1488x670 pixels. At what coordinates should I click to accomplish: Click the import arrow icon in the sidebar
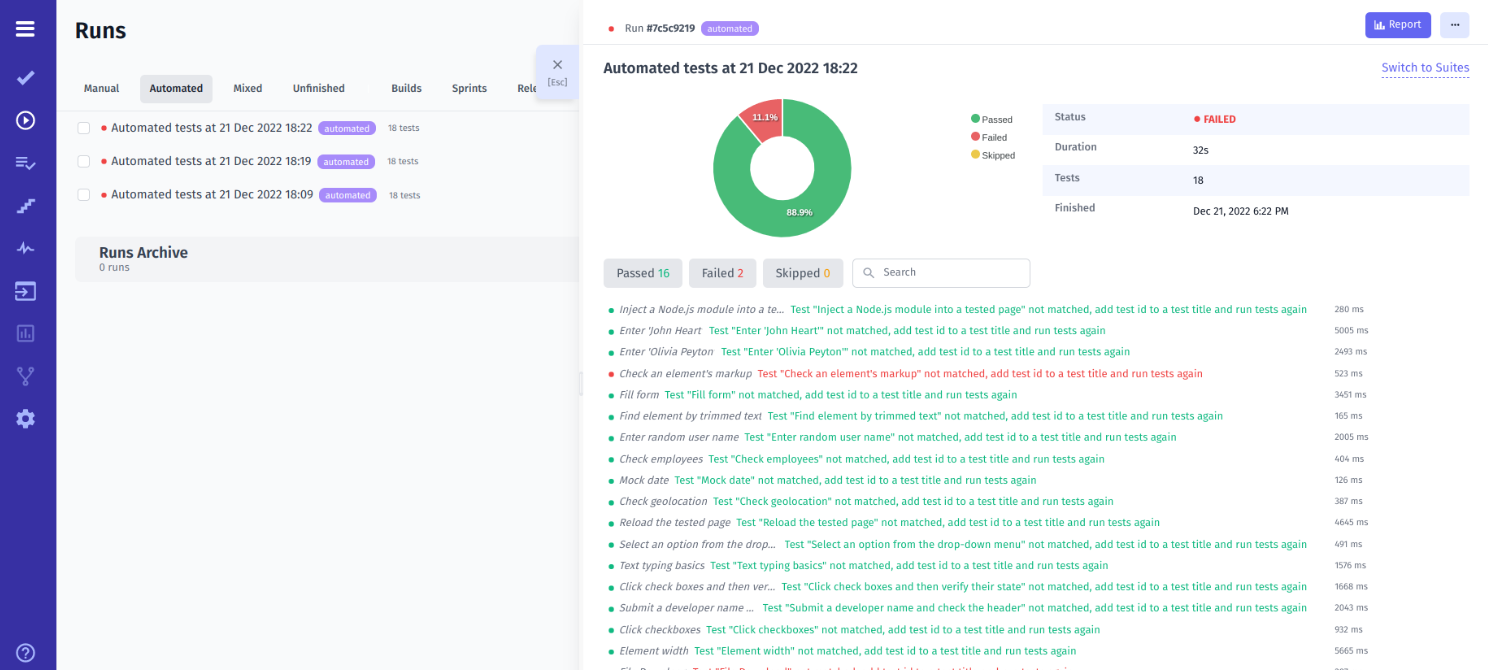pyautogui.click(x=25, y=290)
